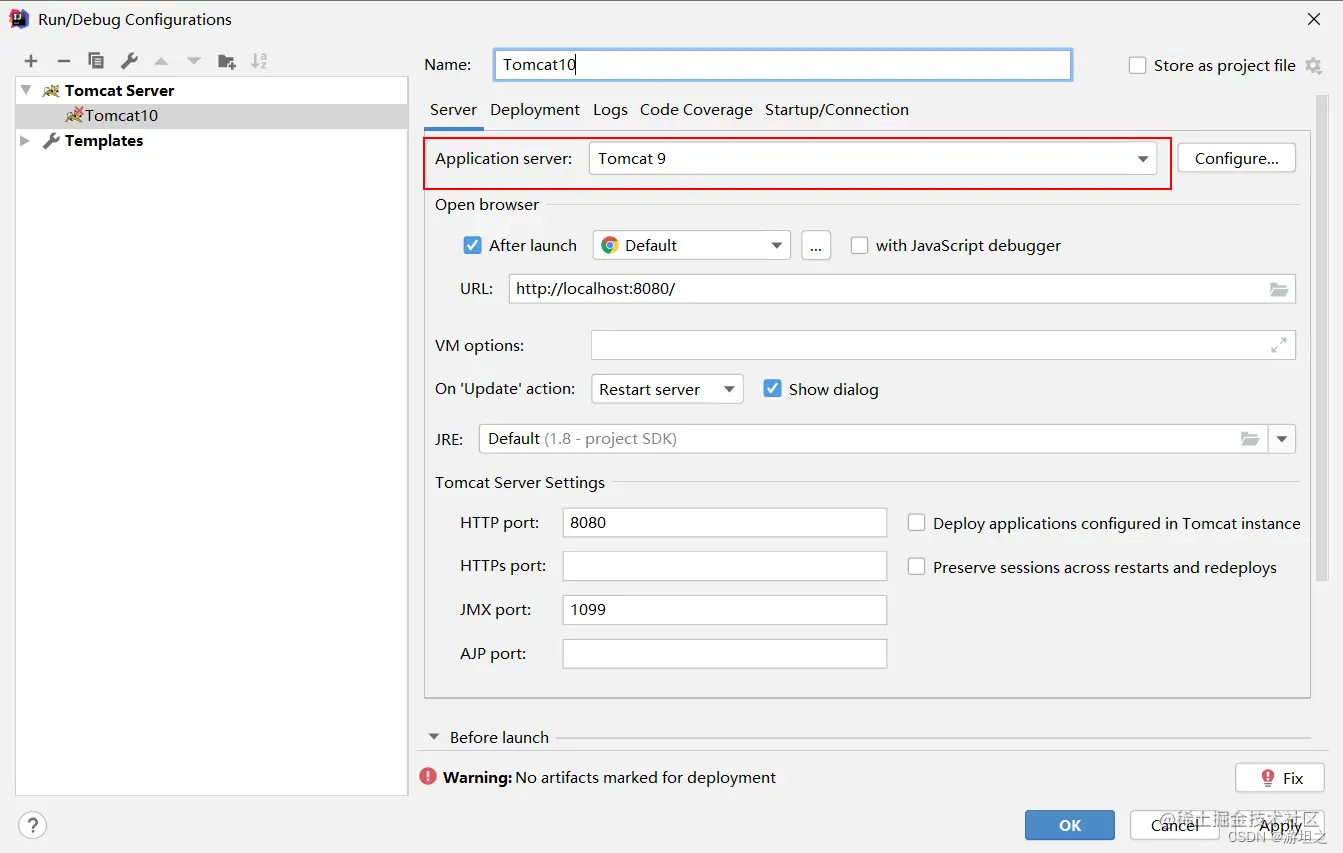Create new folder icon in toolbar
This screenshot has width=1343, height=853.
(227, 61)
